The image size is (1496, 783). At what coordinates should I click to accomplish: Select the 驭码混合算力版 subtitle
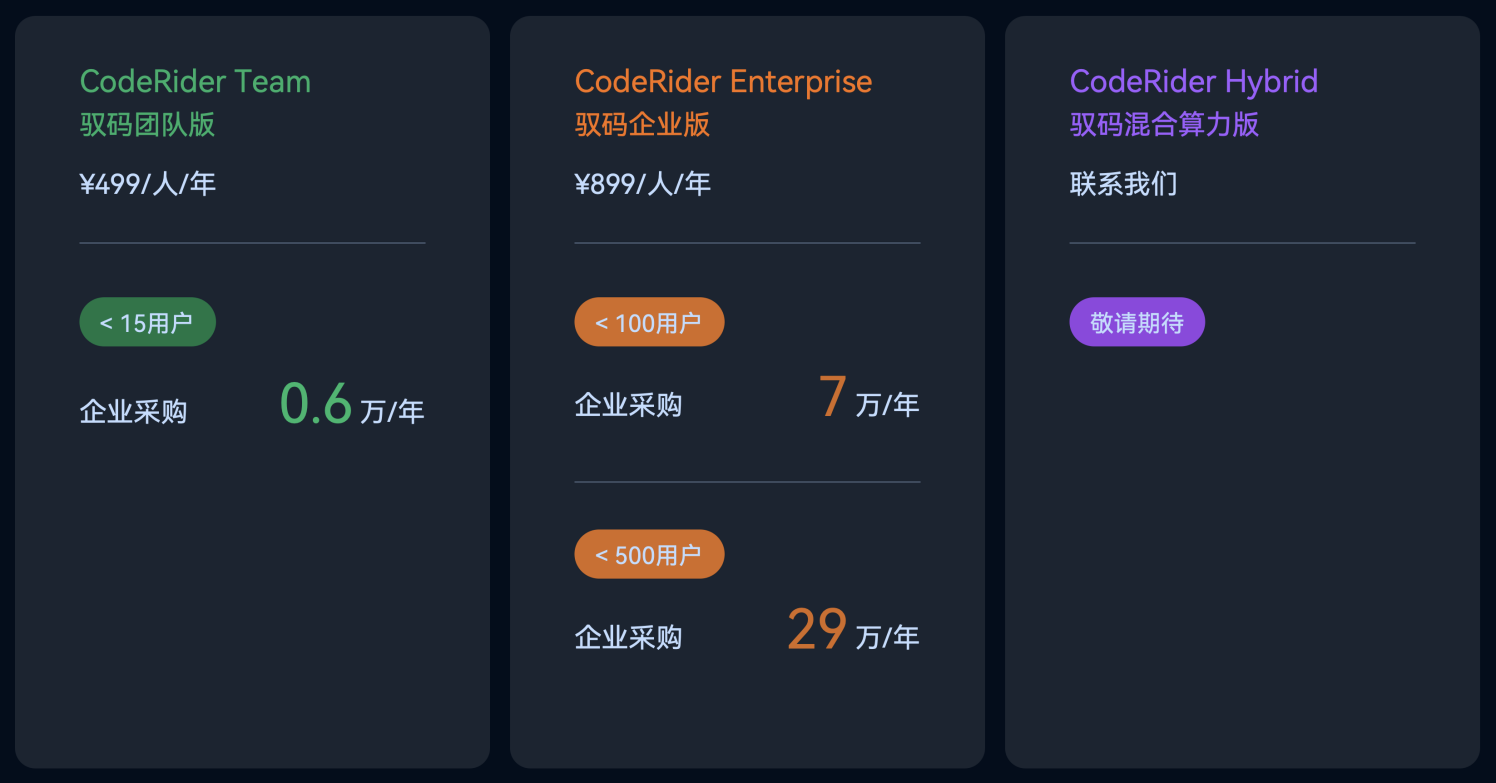pyautogui.click(x=1164, y=124)
